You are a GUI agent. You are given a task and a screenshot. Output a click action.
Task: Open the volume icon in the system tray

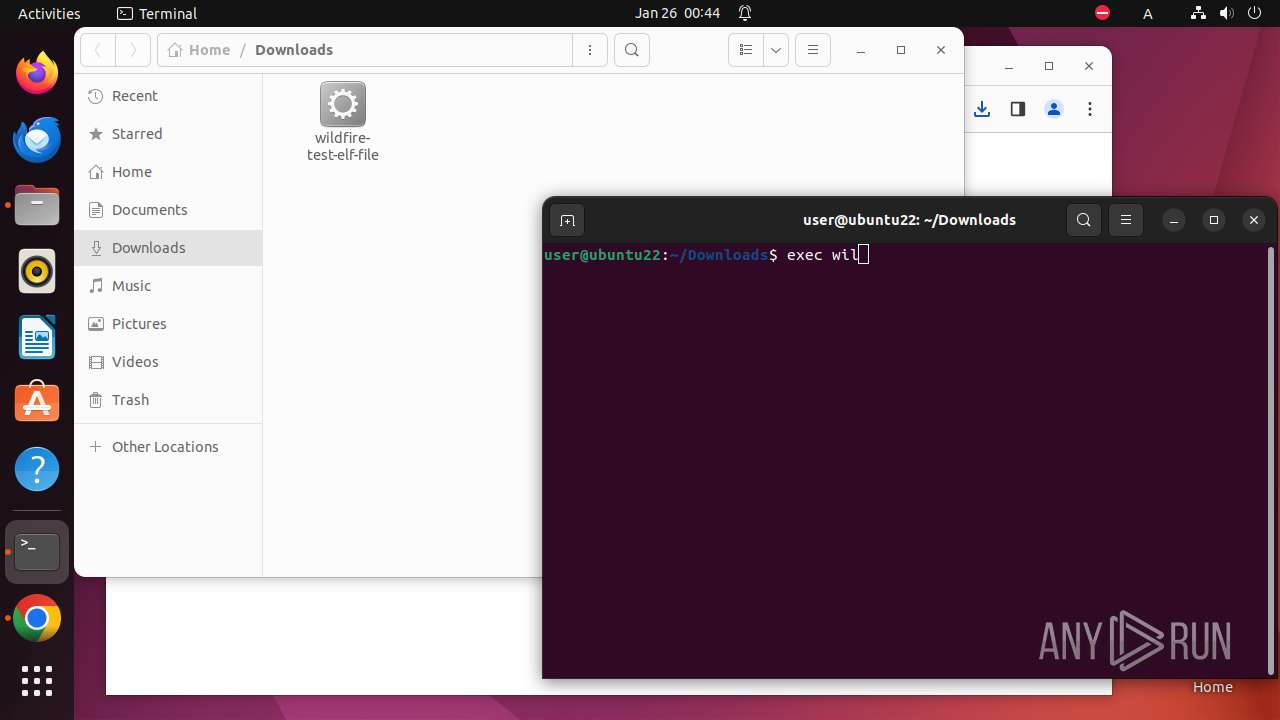pos(1227,13)
